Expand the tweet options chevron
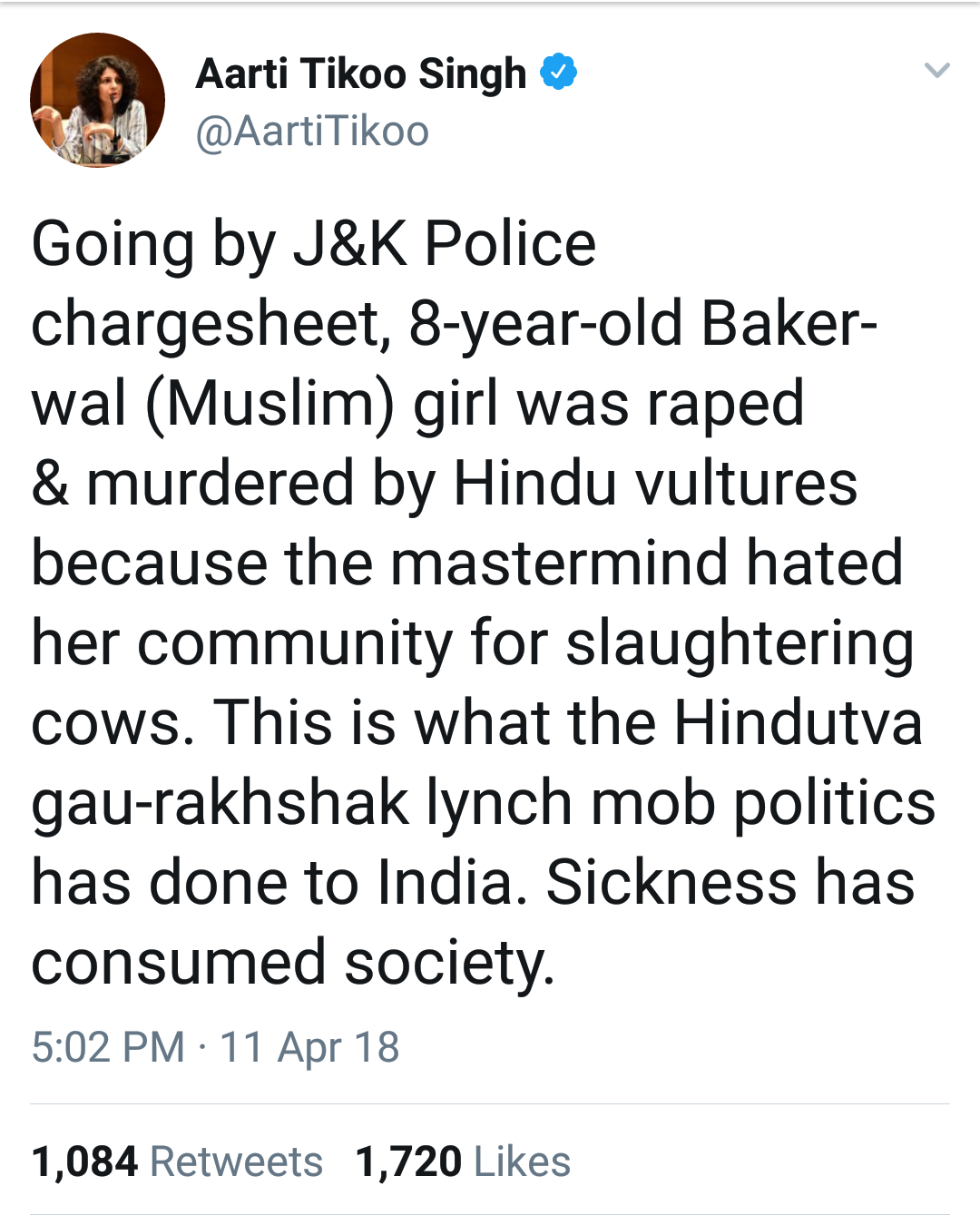The width and height of the screenshot is (980, 1225). pyautogui.click(x=936, y=70)
